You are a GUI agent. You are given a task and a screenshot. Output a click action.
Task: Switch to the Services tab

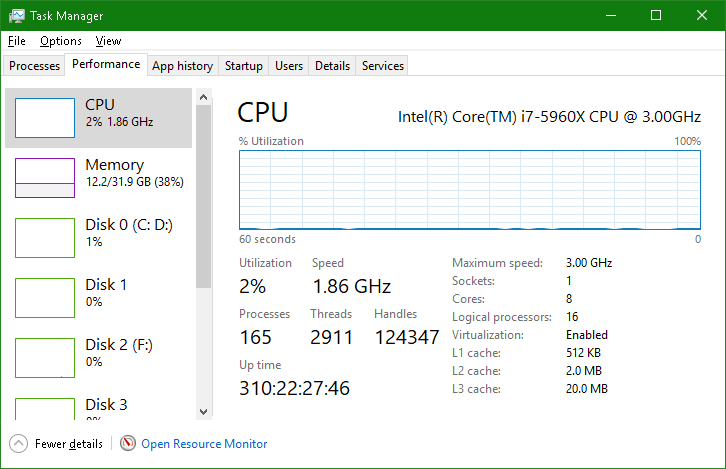pos(383,66)
